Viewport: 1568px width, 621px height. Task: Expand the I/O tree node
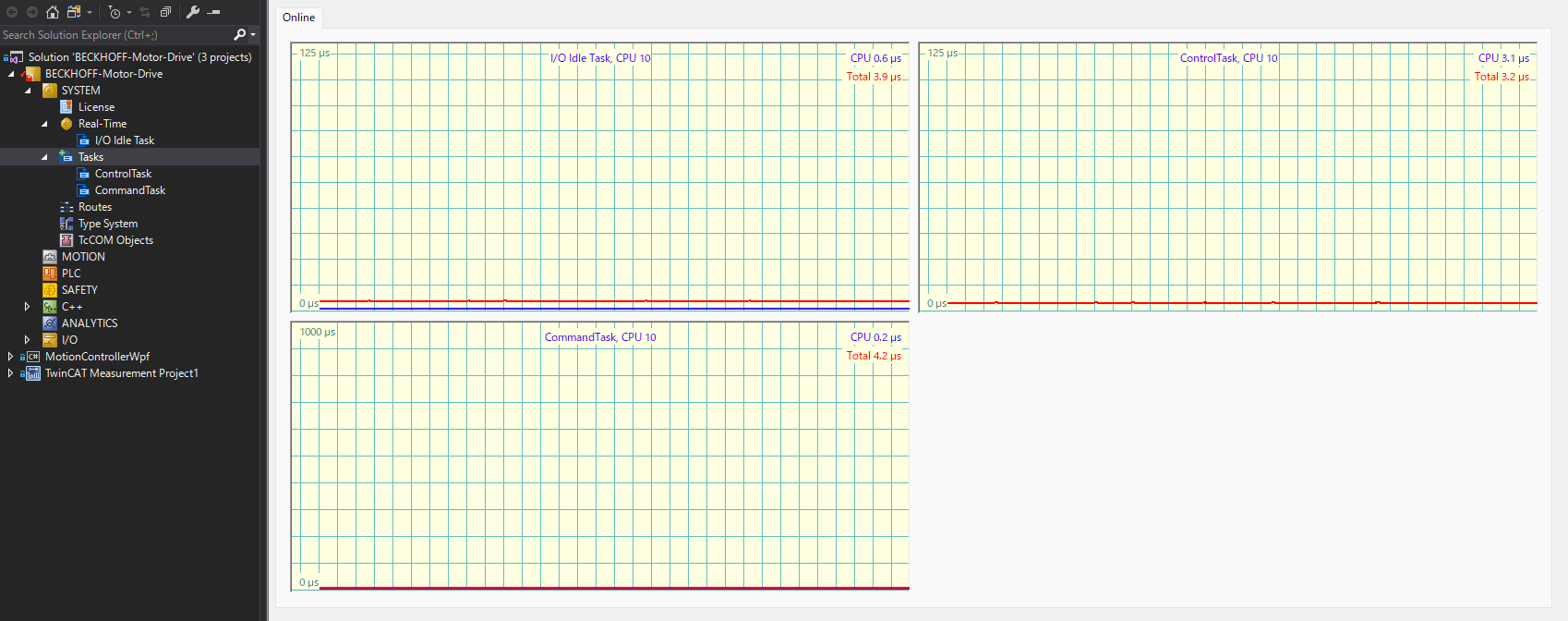[27, 340]
